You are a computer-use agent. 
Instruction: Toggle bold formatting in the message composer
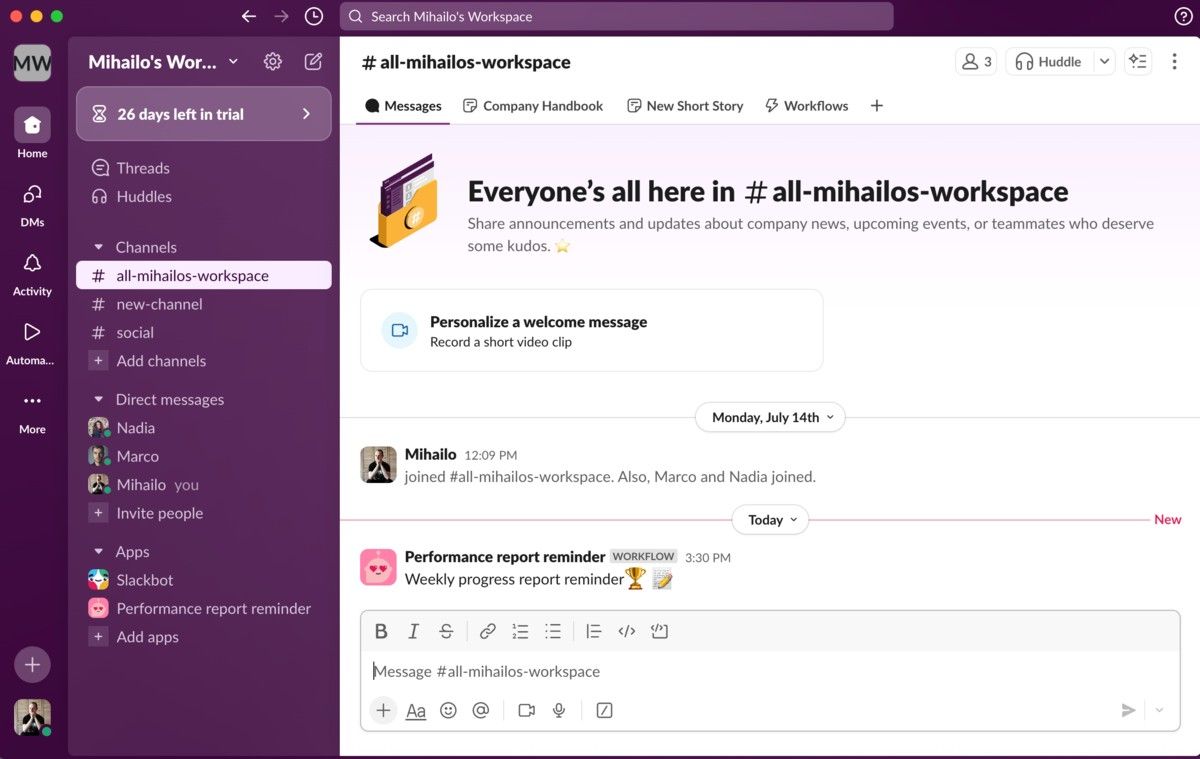[381, 631]
